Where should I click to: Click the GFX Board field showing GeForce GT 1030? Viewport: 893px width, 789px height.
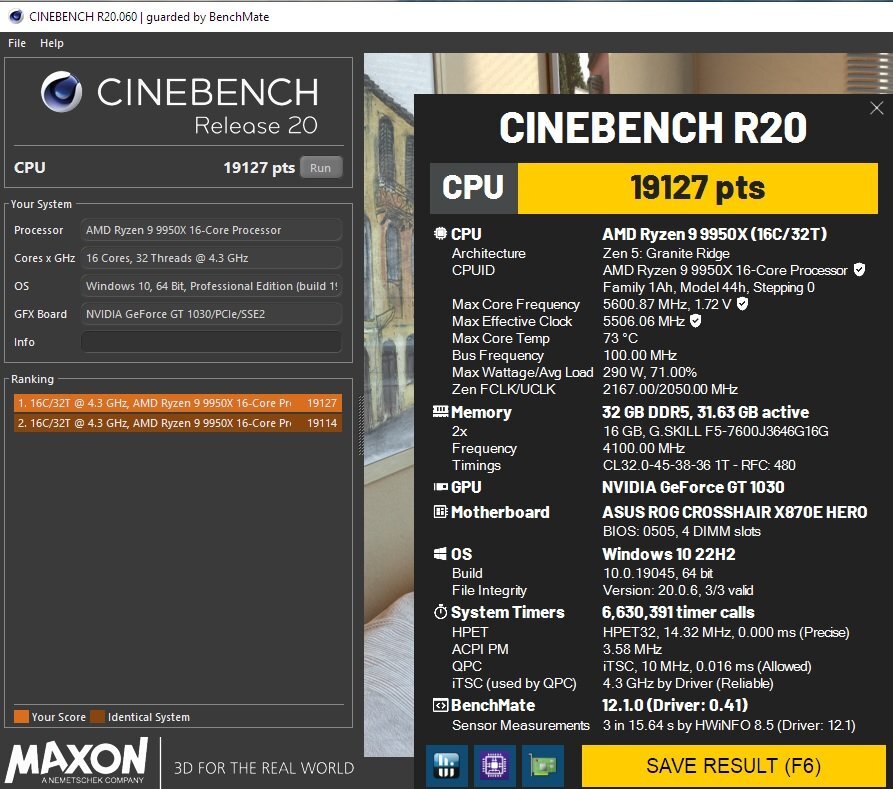pyautogui.click(x=211, y=314)
